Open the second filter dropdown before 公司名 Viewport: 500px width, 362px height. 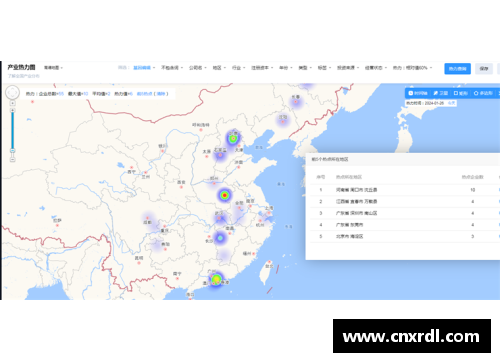click(172, 68)
